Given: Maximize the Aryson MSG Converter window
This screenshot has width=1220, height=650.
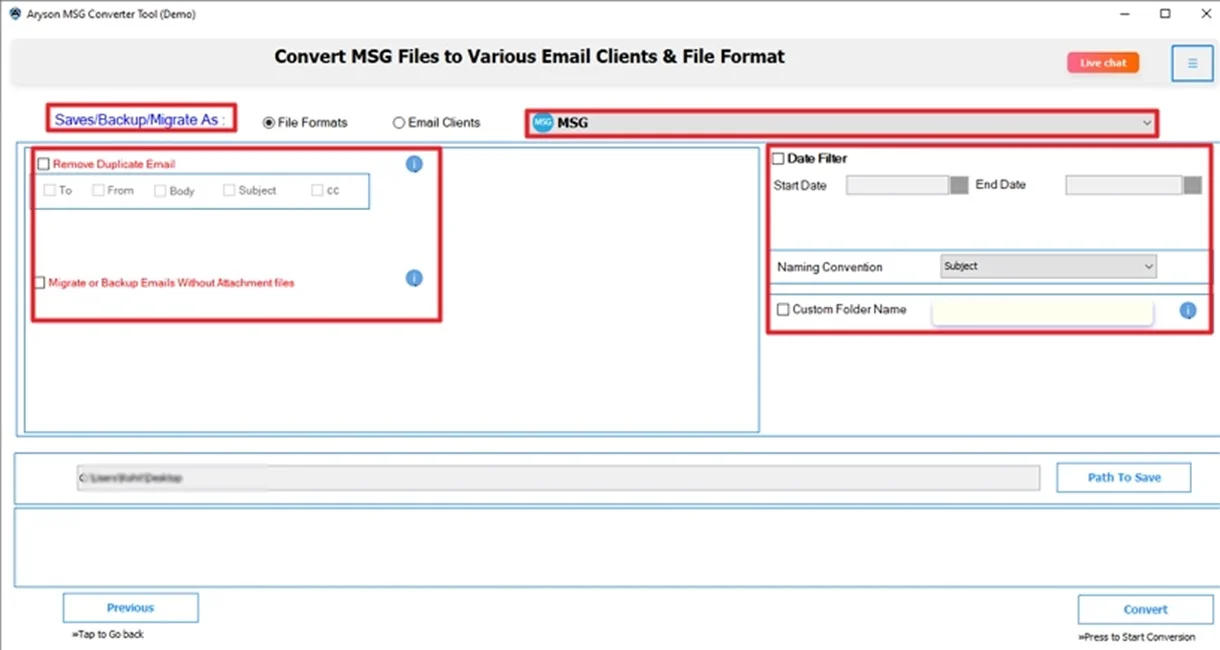Looking at the screenshot, I should click(x=1165, y=14).
